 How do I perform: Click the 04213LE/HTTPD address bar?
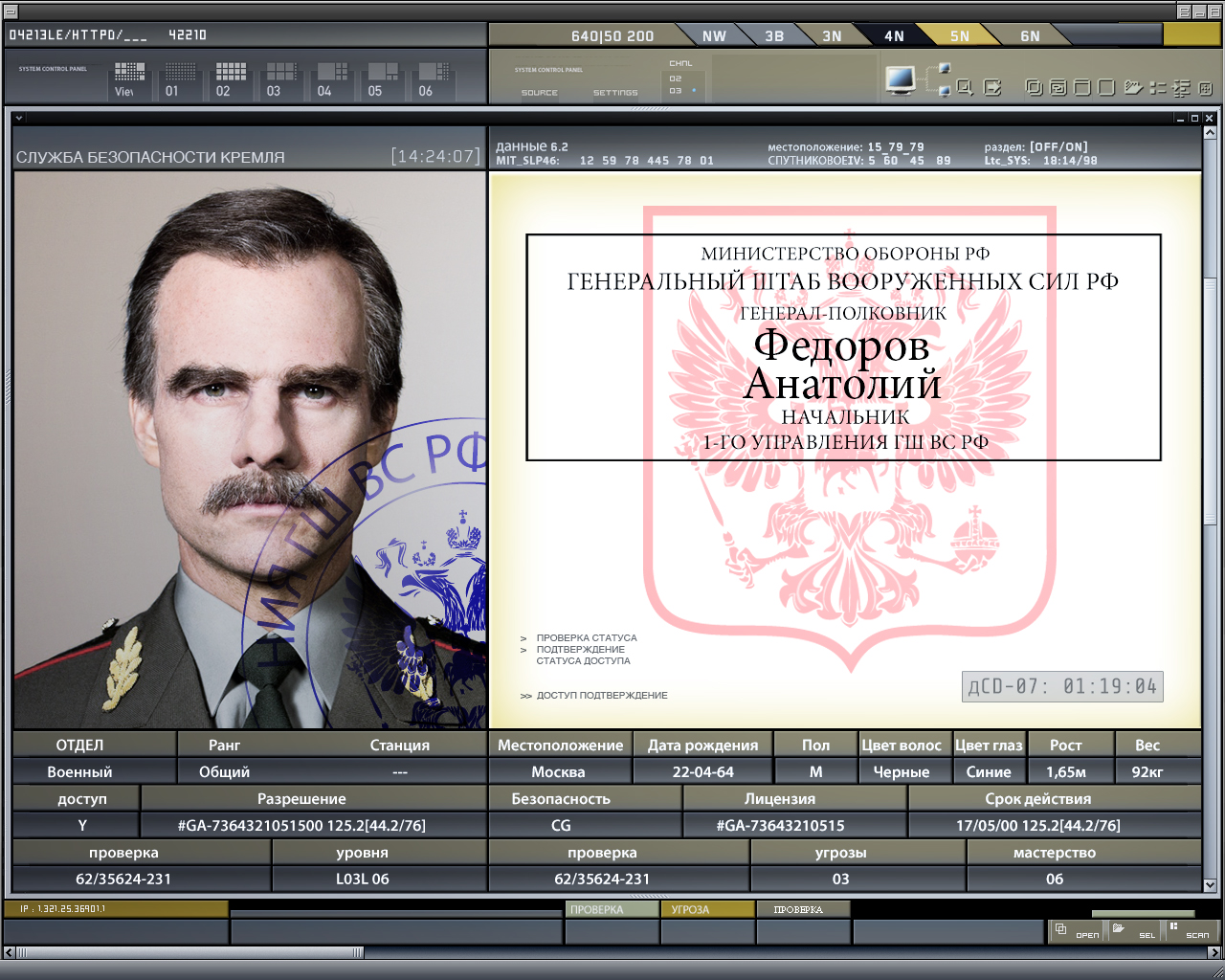tap(246, 34)
